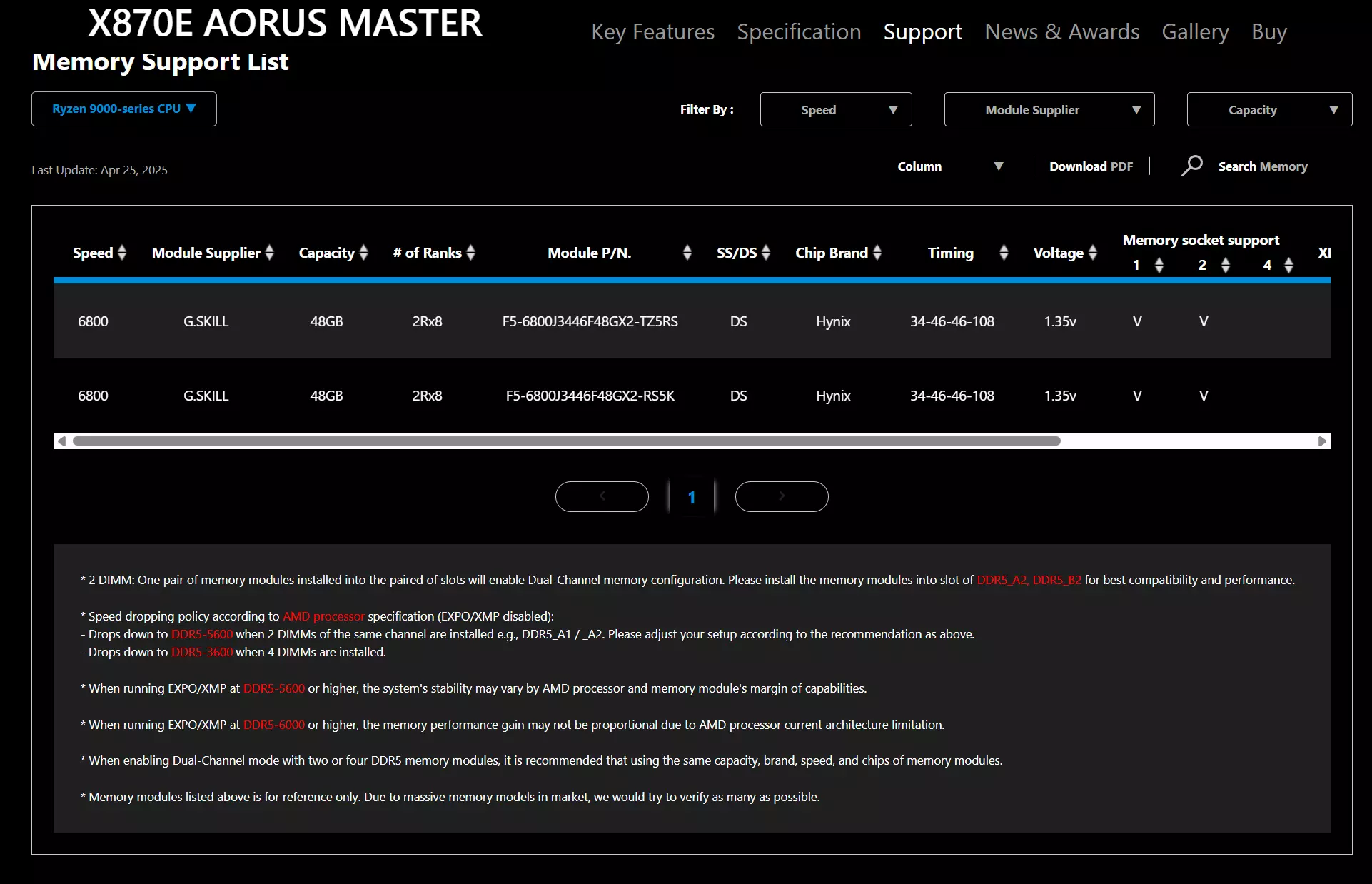Open the Gallery tab

click(1195, 32)
